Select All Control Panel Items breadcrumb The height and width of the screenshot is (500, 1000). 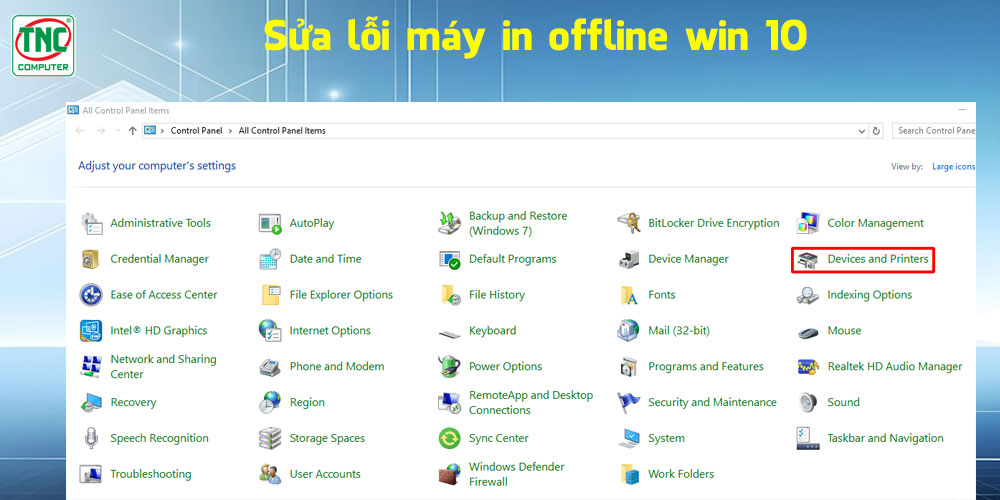[282, 131]
